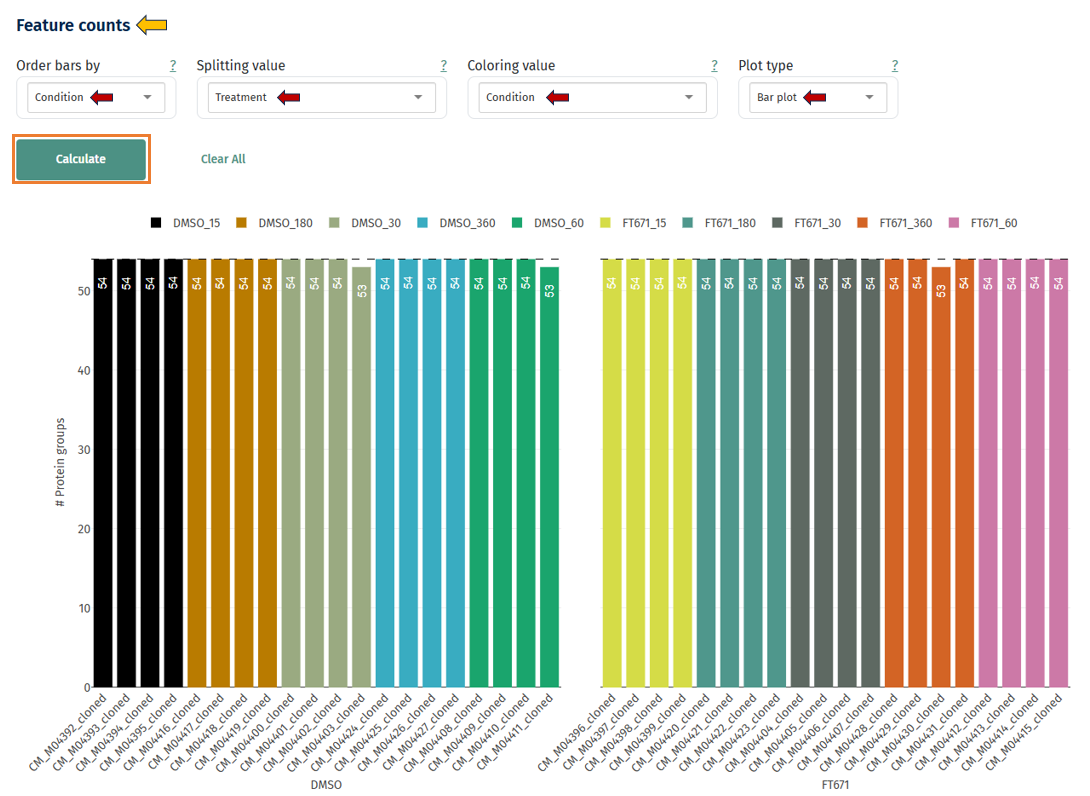The image size is (1090, 796).
Task: Toggle visibility of the DMSO_60 series
Action: [x=519, y=222]
